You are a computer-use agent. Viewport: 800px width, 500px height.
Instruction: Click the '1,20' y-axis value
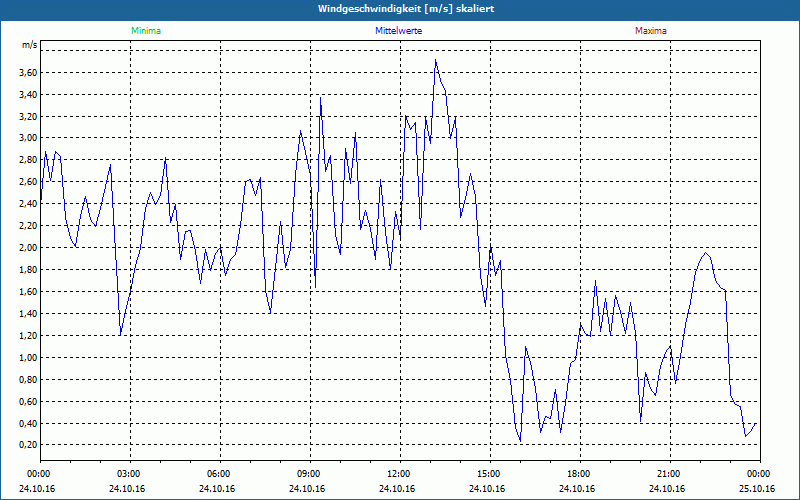click(x=30, y=335)
